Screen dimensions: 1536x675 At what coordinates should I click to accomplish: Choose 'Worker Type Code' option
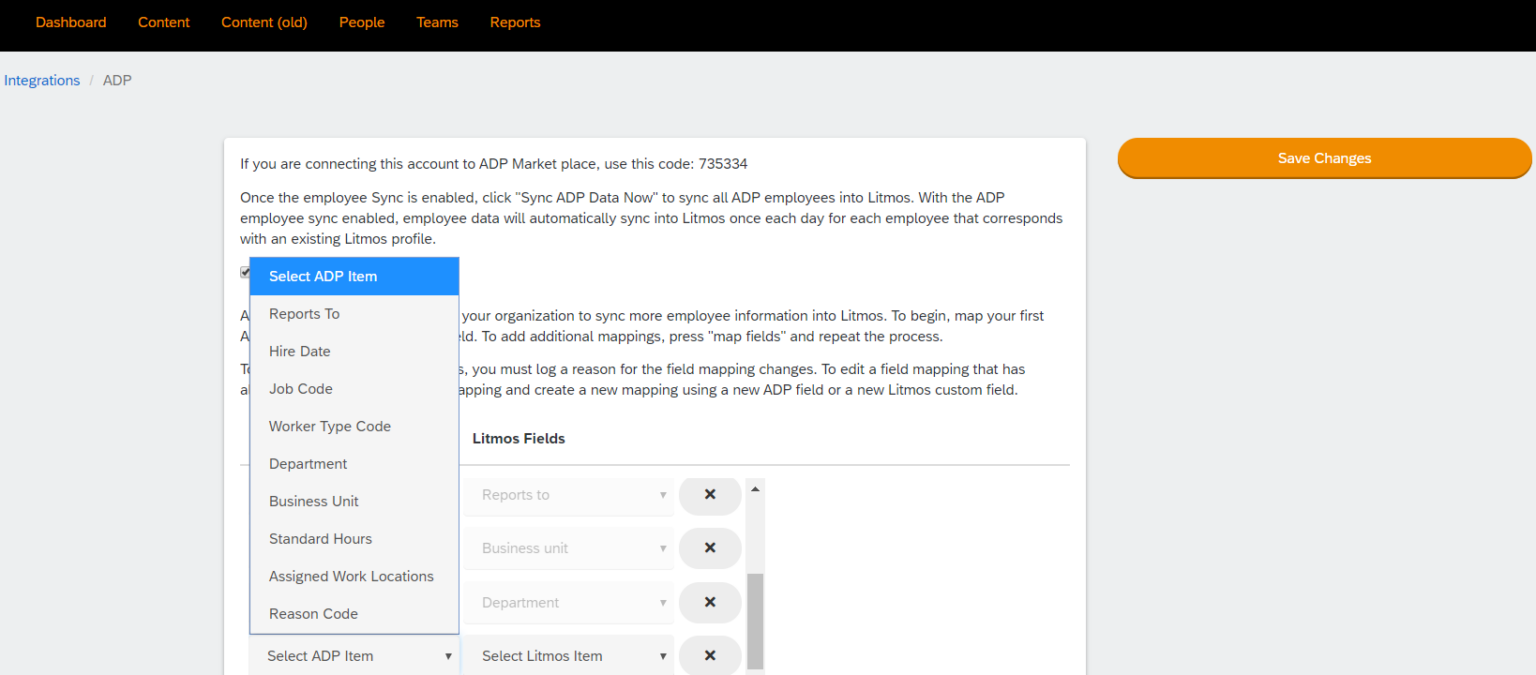coord(354,426)
